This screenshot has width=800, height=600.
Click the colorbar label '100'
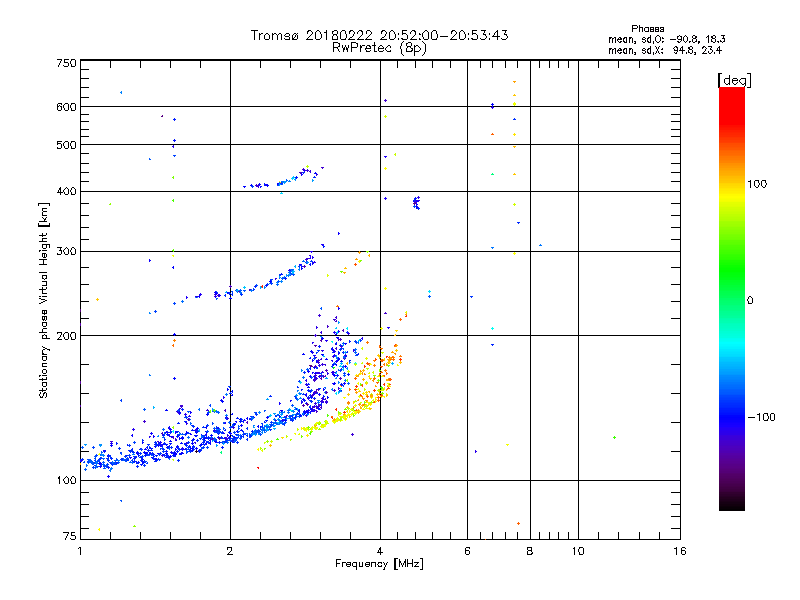[x=757, y=184]
